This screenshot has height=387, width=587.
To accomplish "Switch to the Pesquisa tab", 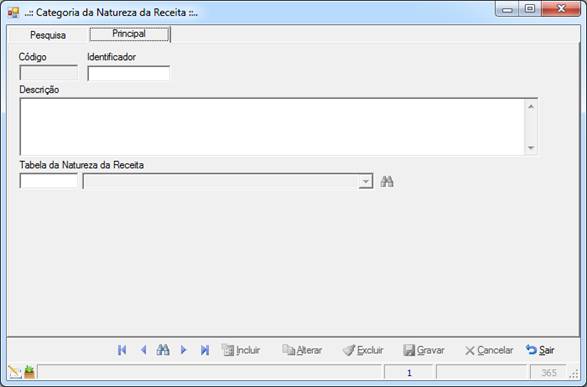I will [48, 35].
